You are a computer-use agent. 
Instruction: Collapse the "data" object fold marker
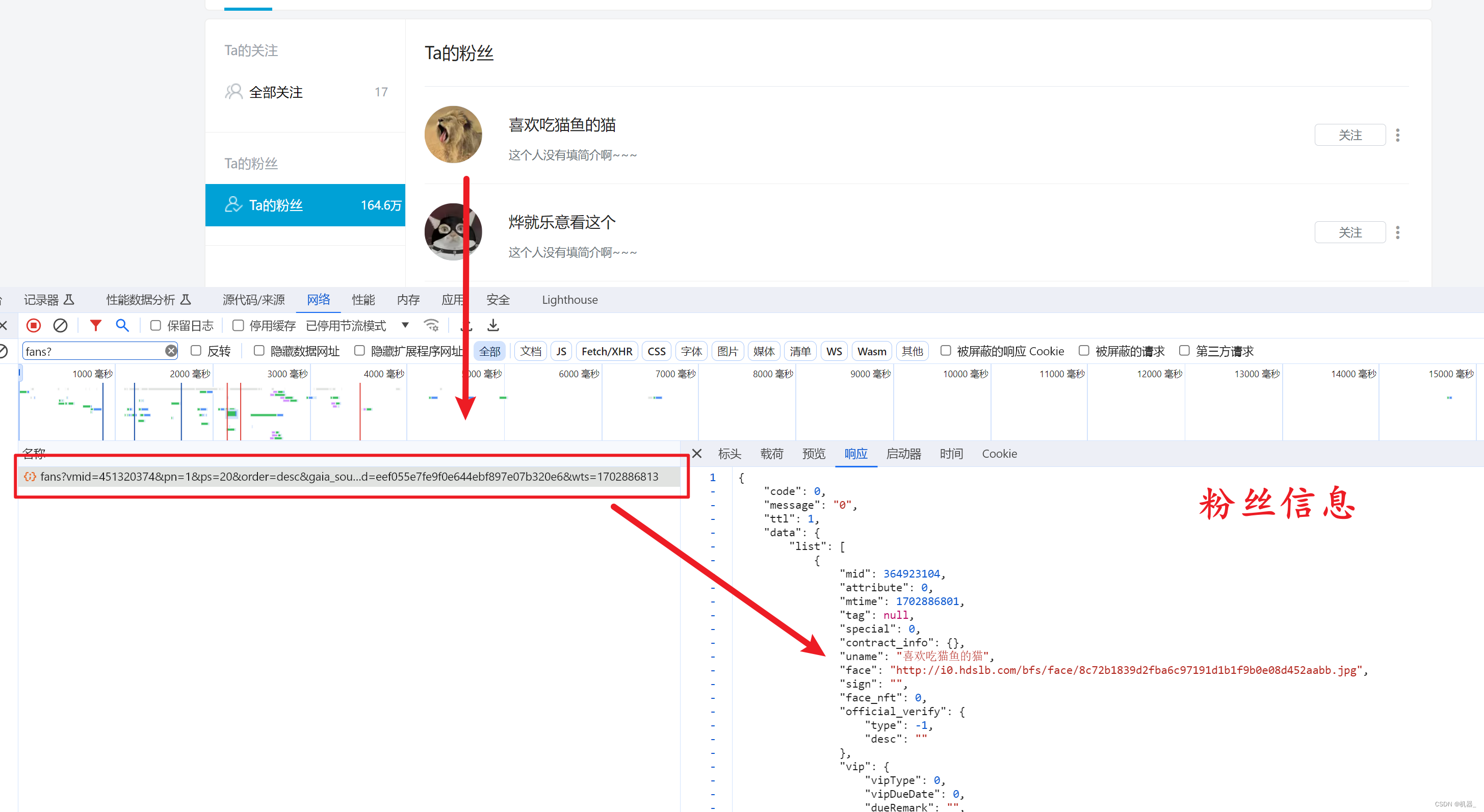(713, 532)
